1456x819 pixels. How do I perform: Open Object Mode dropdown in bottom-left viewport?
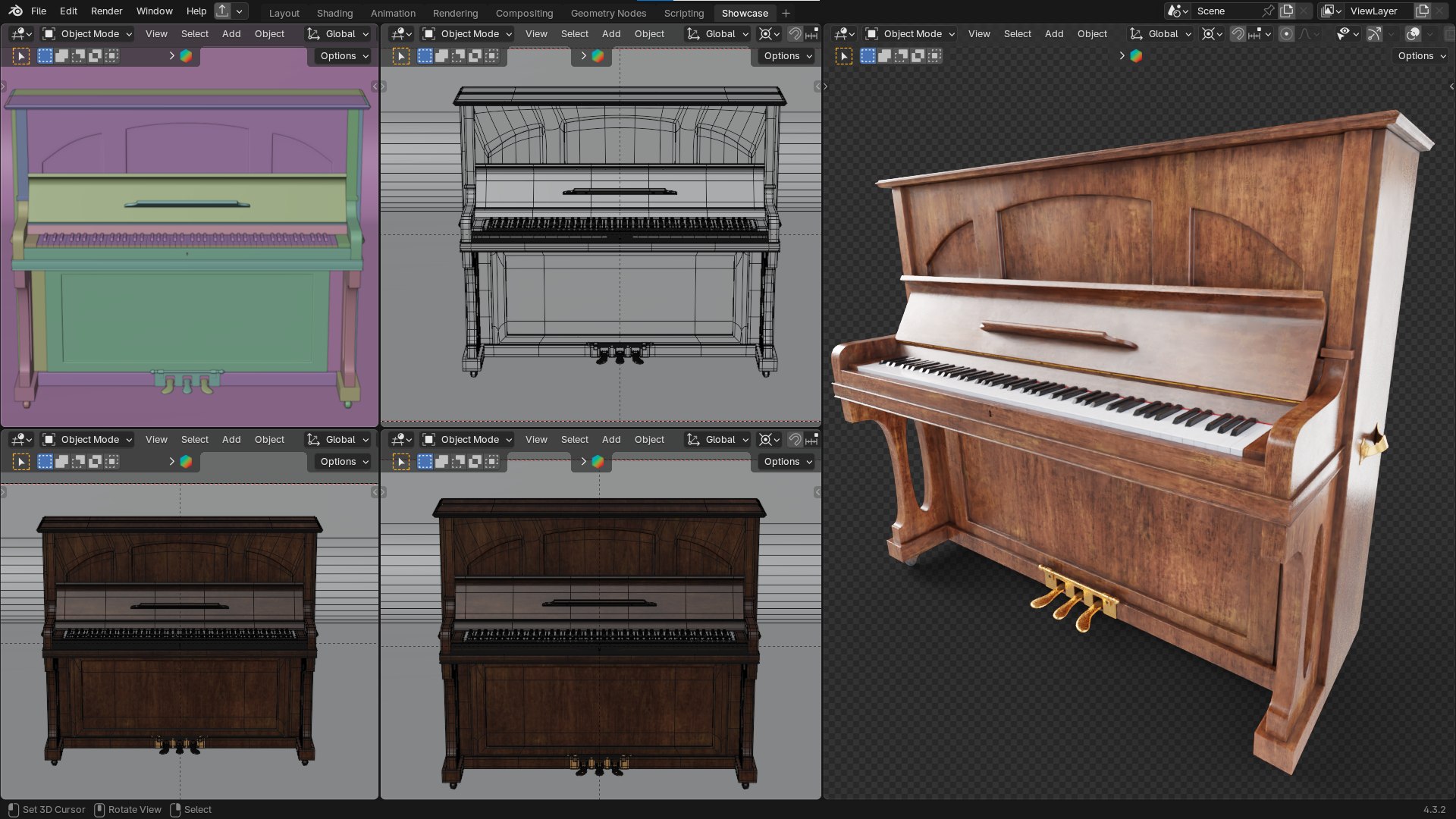pyautogui.click(x=87, y=439)
